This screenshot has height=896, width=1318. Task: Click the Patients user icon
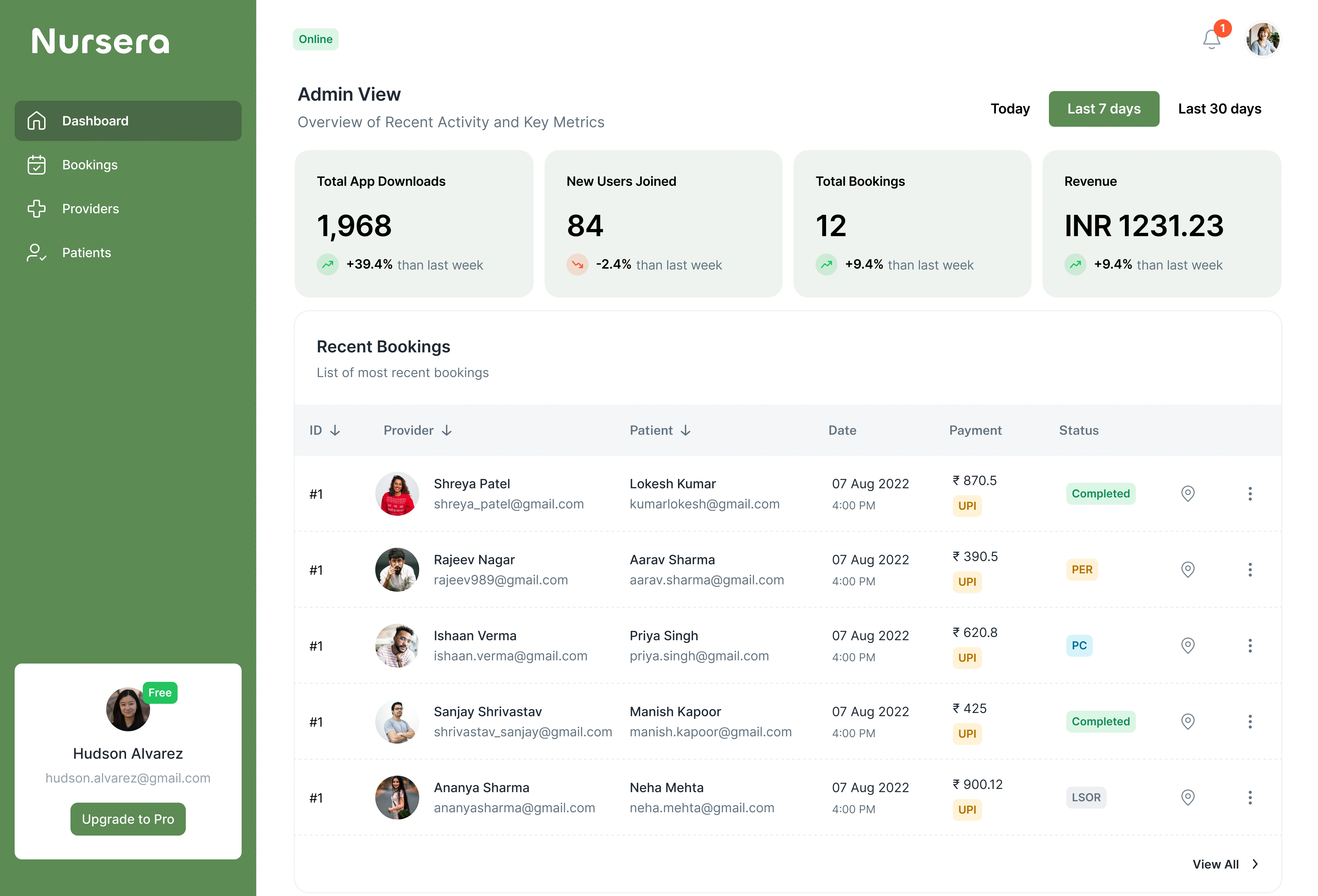pos(37,253)
